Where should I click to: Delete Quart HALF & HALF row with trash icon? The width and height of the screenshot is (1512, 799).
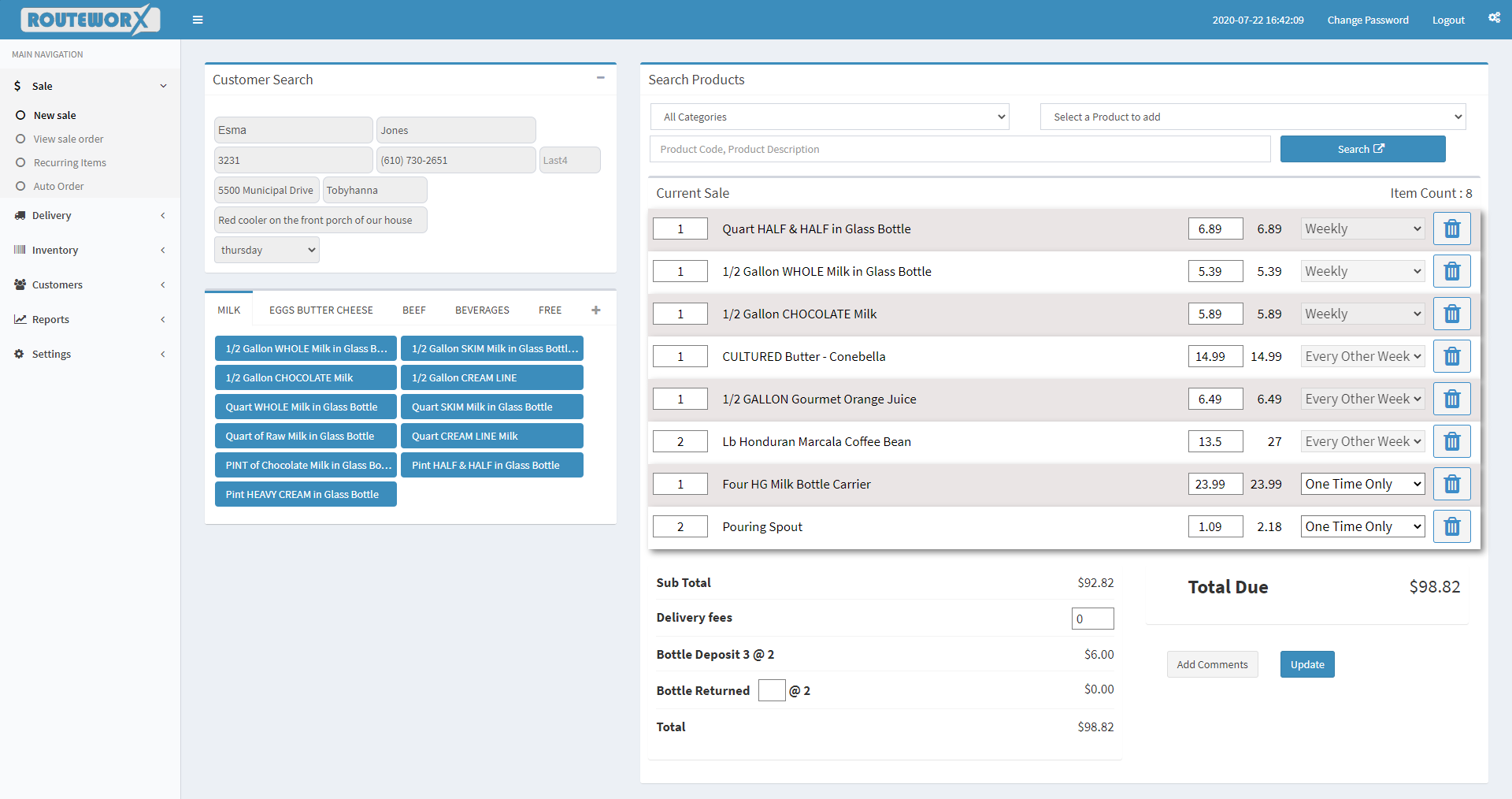[1452, 229]
